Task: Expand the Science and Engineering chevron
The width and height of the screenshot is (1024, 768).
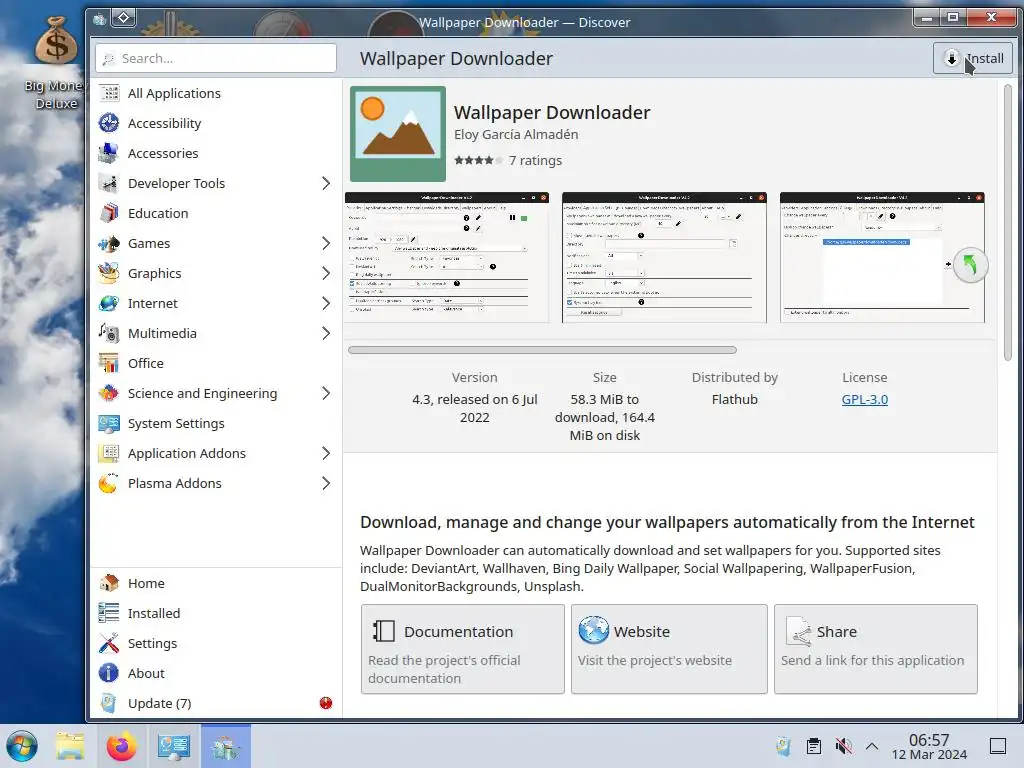Action: (326, 394)
